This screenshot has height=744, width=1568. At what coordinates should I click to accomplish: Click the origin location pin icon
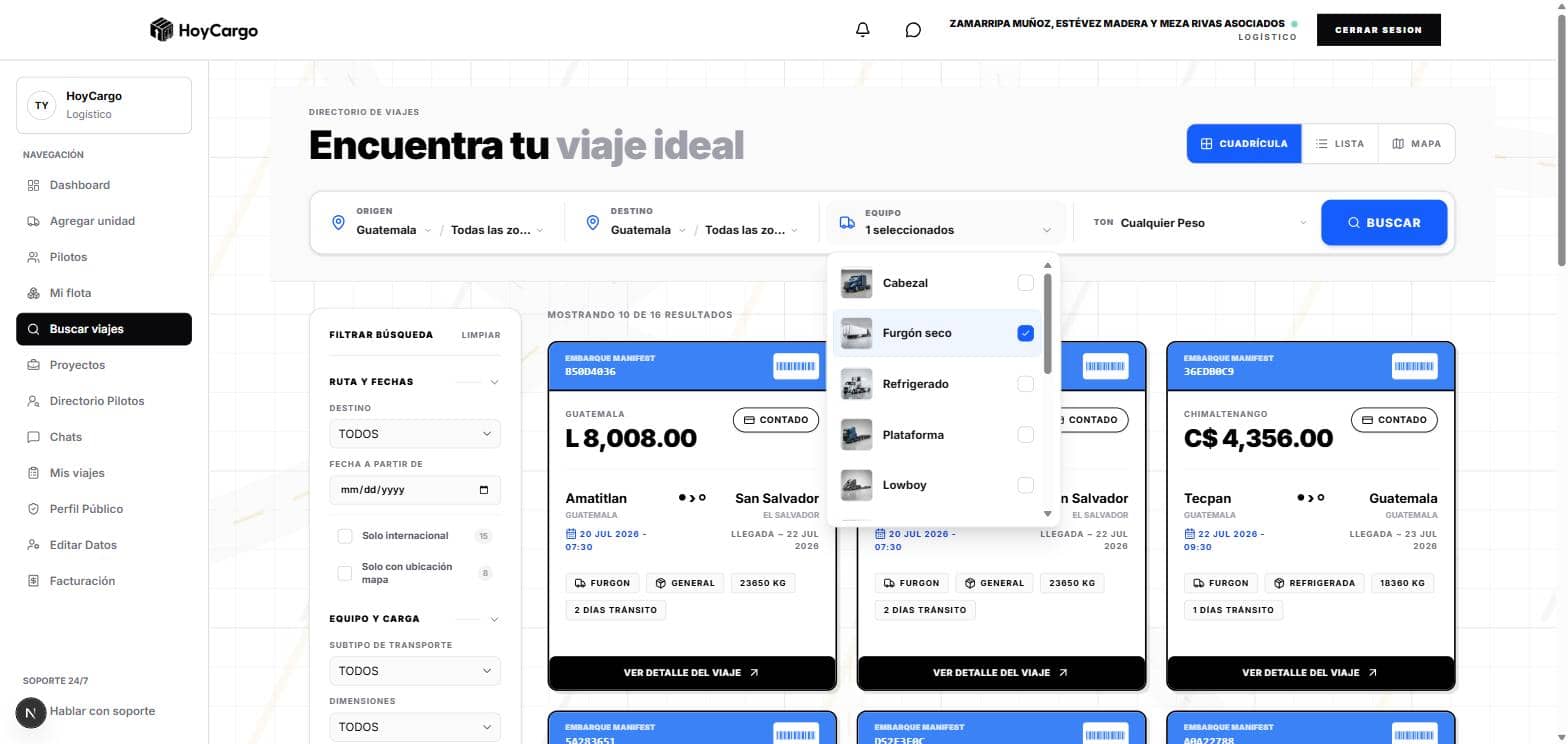[338, 222]
